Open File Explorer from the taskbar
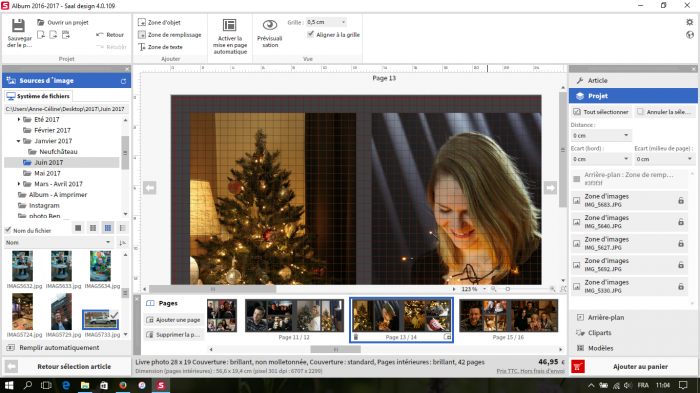The height and width of the screenshot is (393, 700). pos(85,385)
